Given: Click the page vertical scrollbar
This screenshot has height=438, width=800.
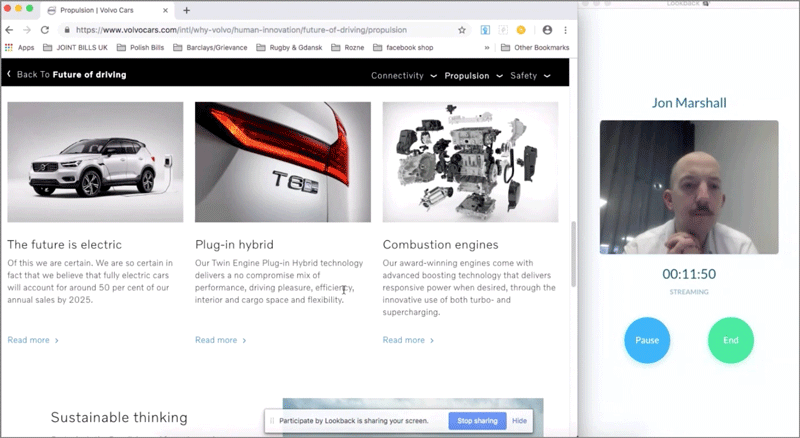Looking at the screenshot, I should click(x=573, y=254).
